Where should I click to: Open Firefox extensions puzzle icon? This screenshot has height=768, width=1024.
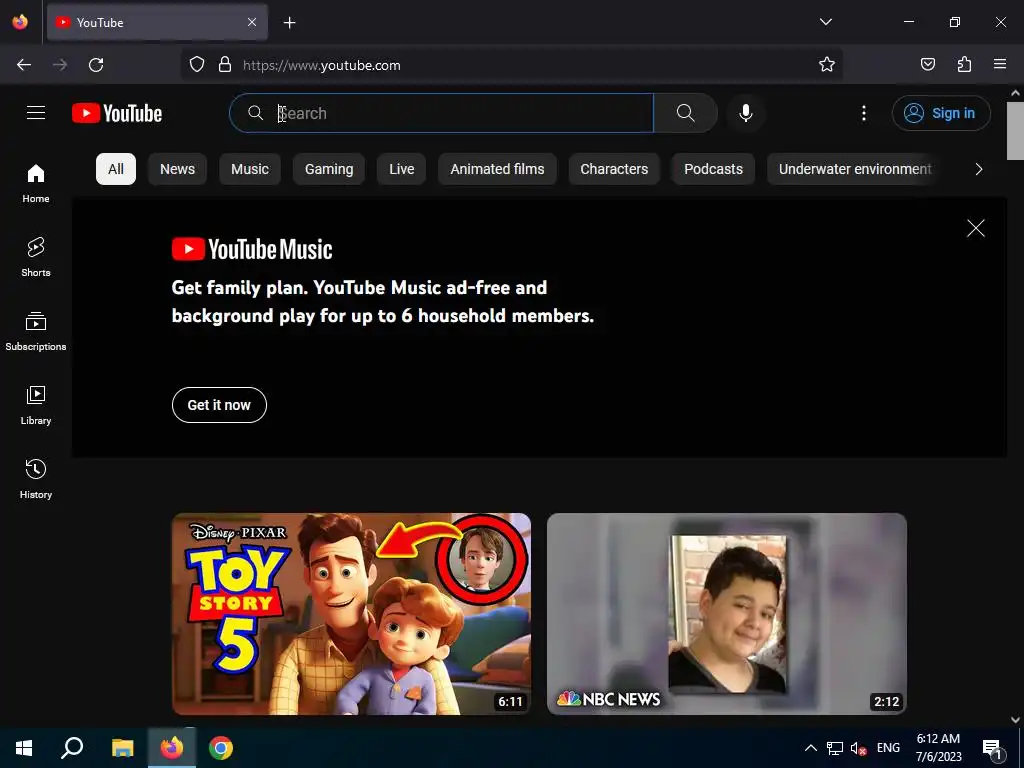[x=965, y=65]
